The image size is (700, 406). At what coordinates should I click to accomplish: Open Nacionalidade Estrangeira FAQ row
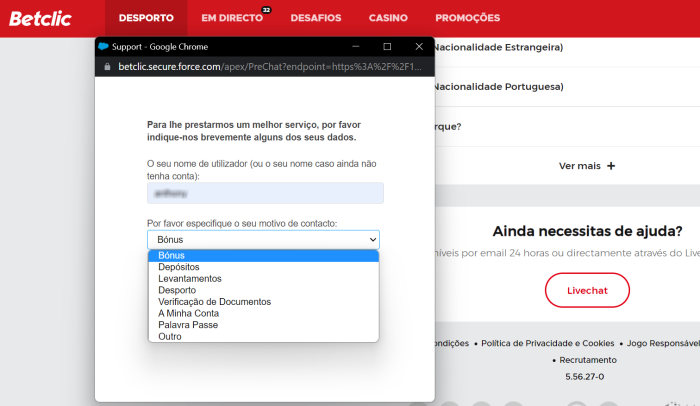coord(567,47)
